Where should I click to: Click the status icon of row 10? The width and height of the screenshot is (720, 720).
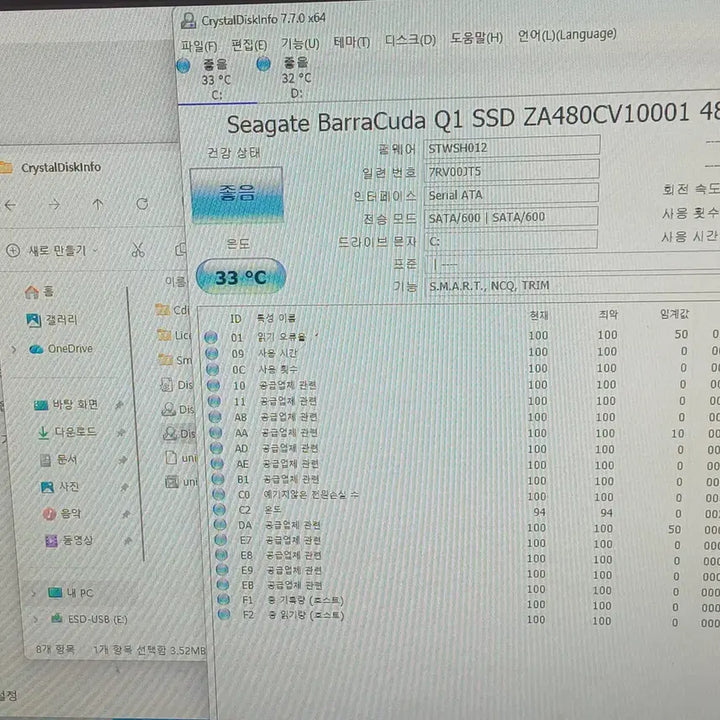[x=214, y=385]
